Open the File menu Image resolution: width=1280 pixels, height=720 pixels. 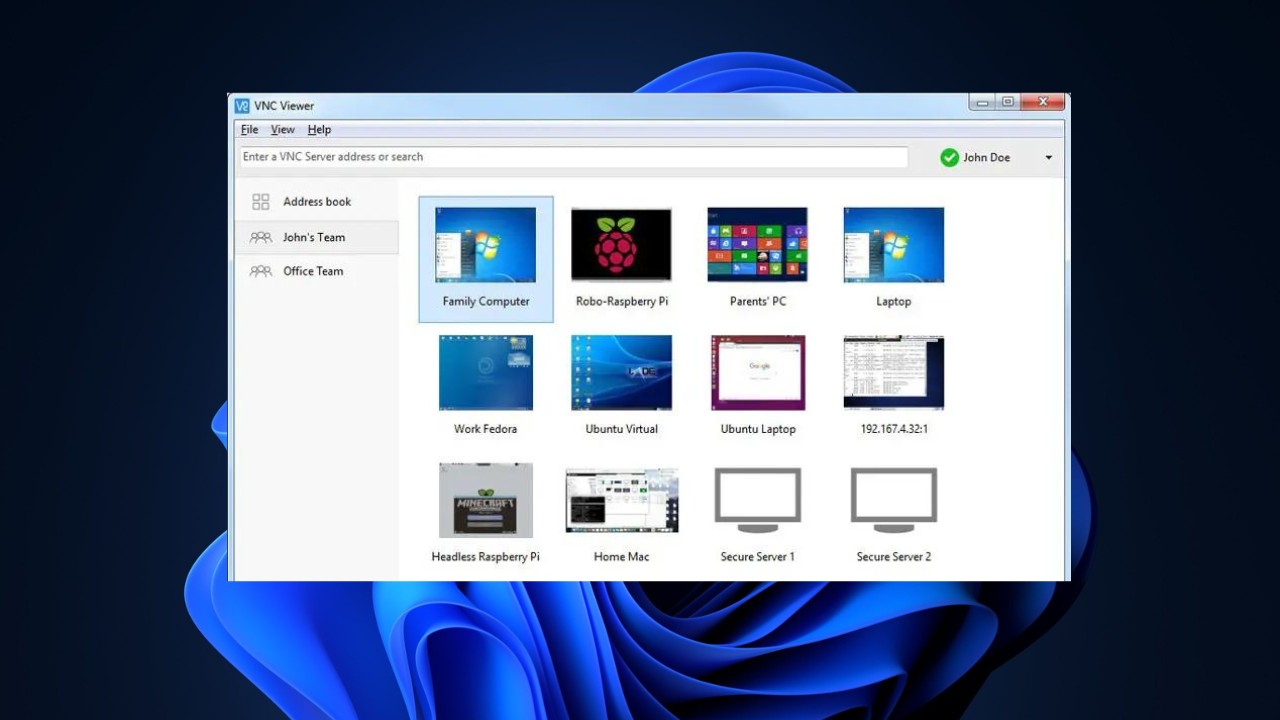click(x=249, y=130)
